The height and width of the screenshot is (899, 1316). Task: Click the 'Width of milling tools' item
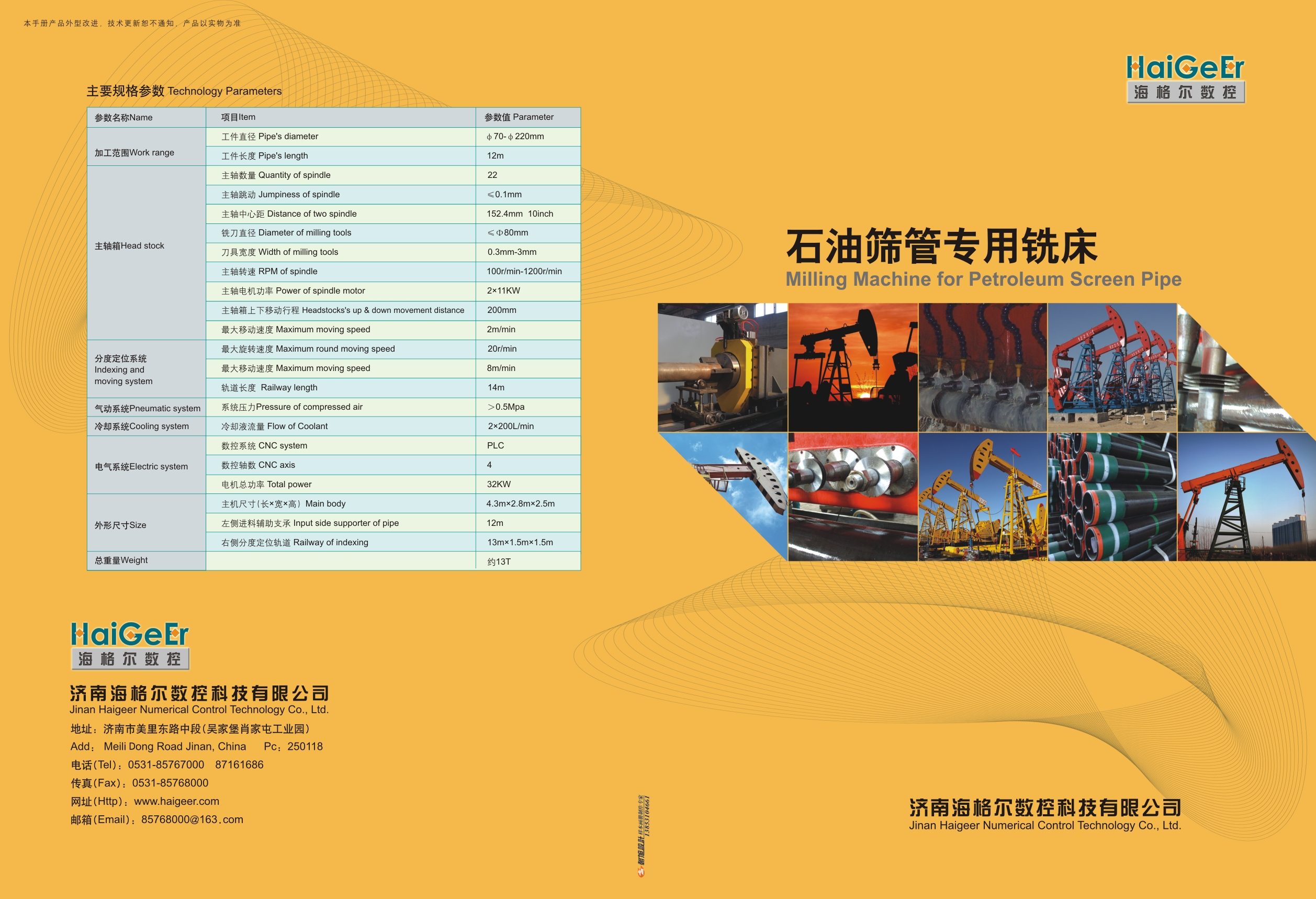coord(341,252)
